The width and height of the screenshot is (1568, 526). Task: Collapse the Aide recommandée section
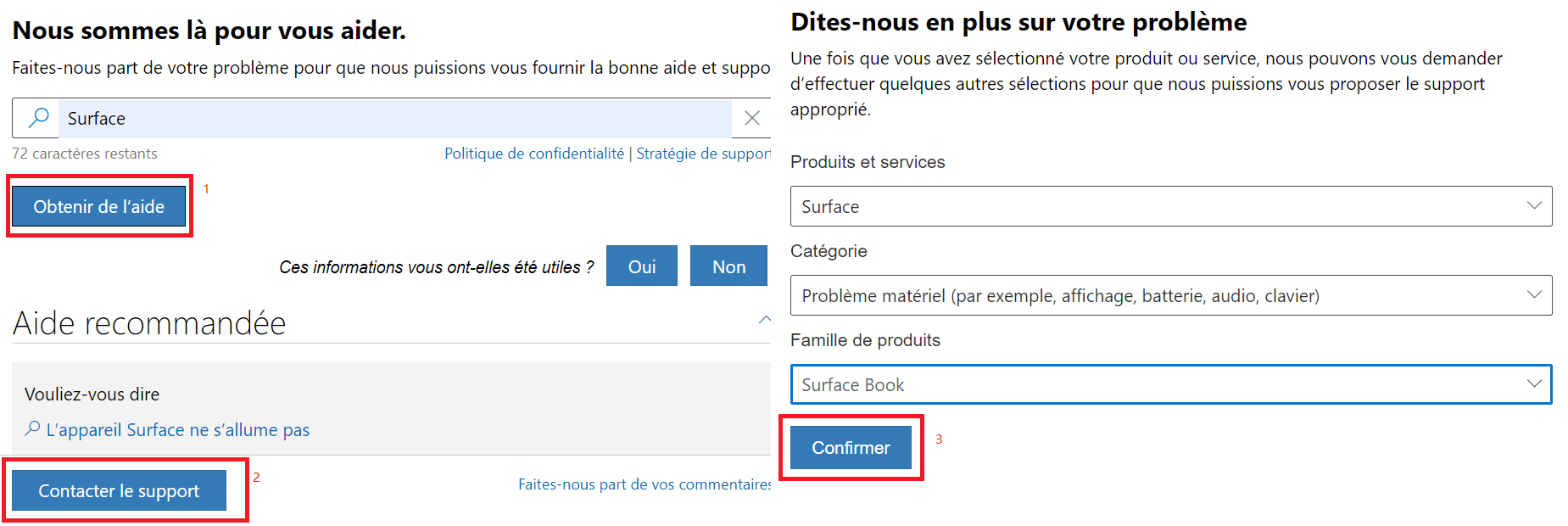(x=764, y=320)
